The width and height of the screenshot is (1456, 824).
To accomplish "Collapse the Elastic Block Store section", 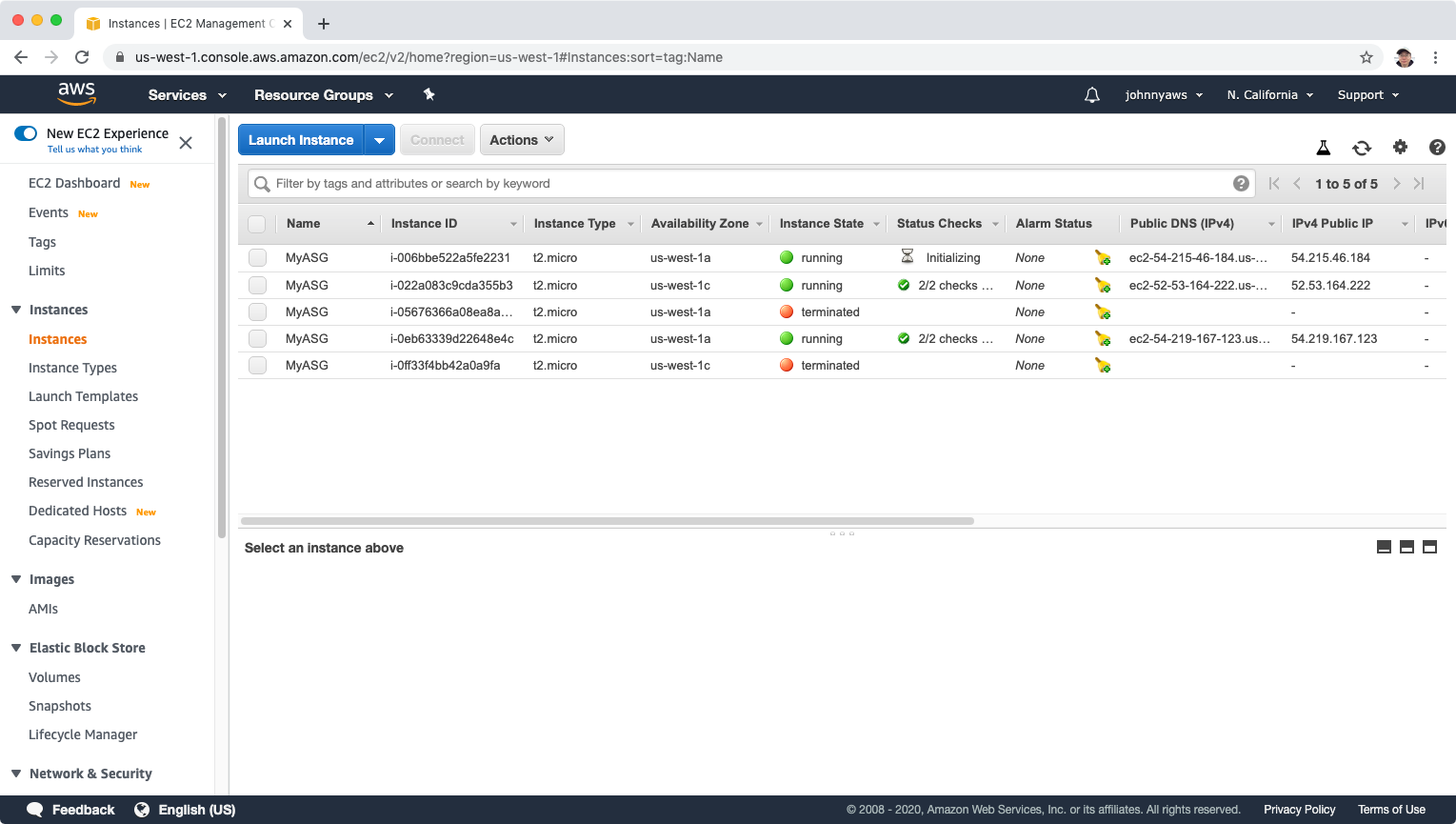I will pos(16,648).
